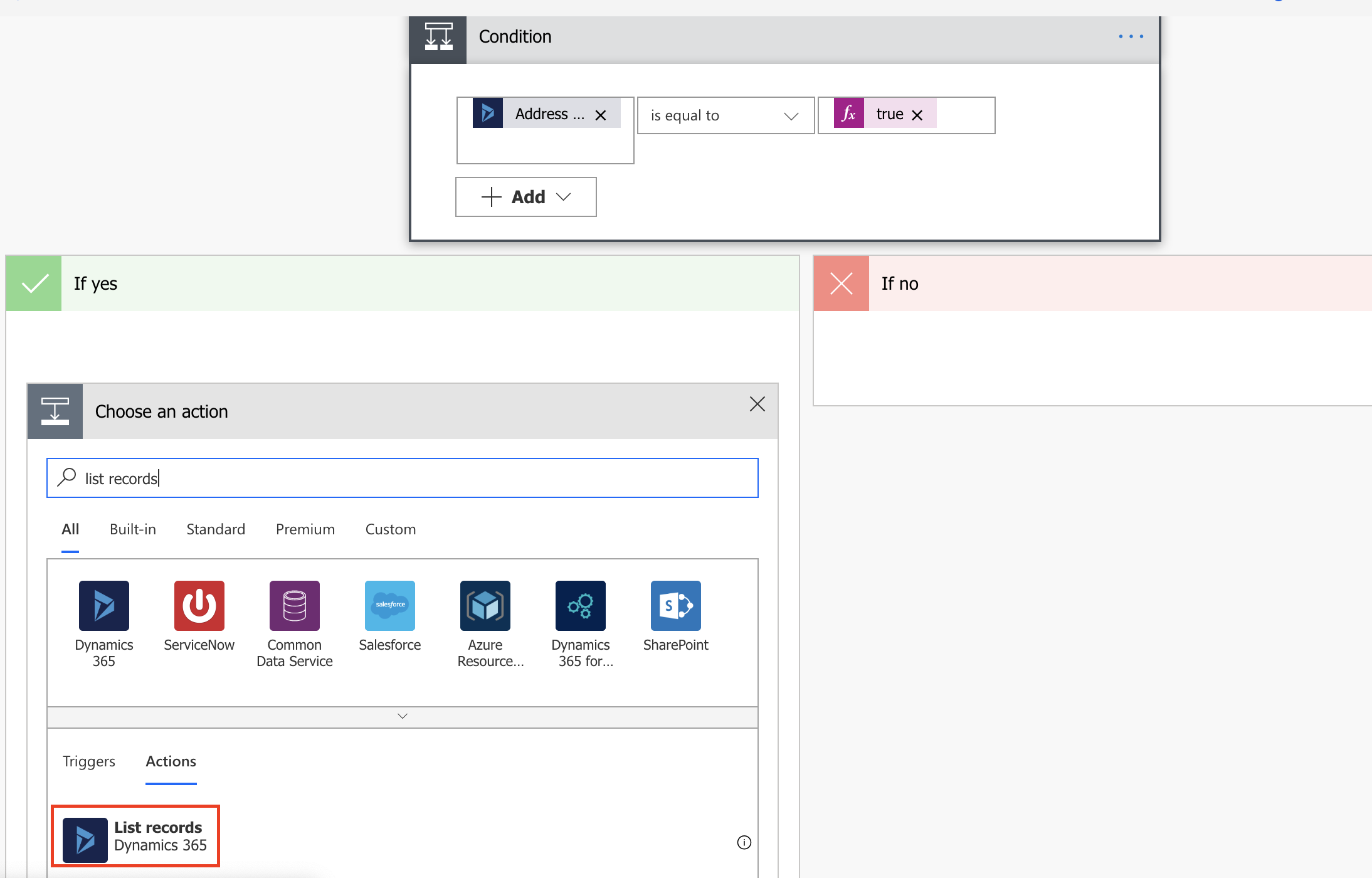The width and height of the screenshot is (1372, 878).
Task: Show info for the List records action
Action: 744,842
